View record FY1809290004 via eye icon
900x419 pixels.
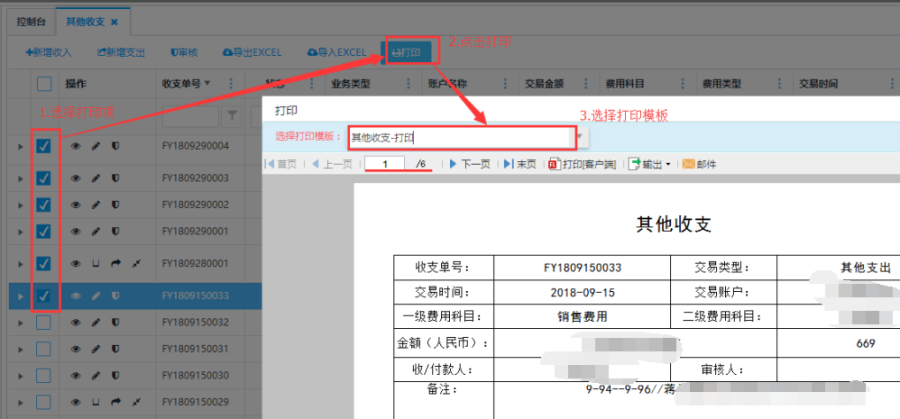pyautogui.click(x=75, y=146)
